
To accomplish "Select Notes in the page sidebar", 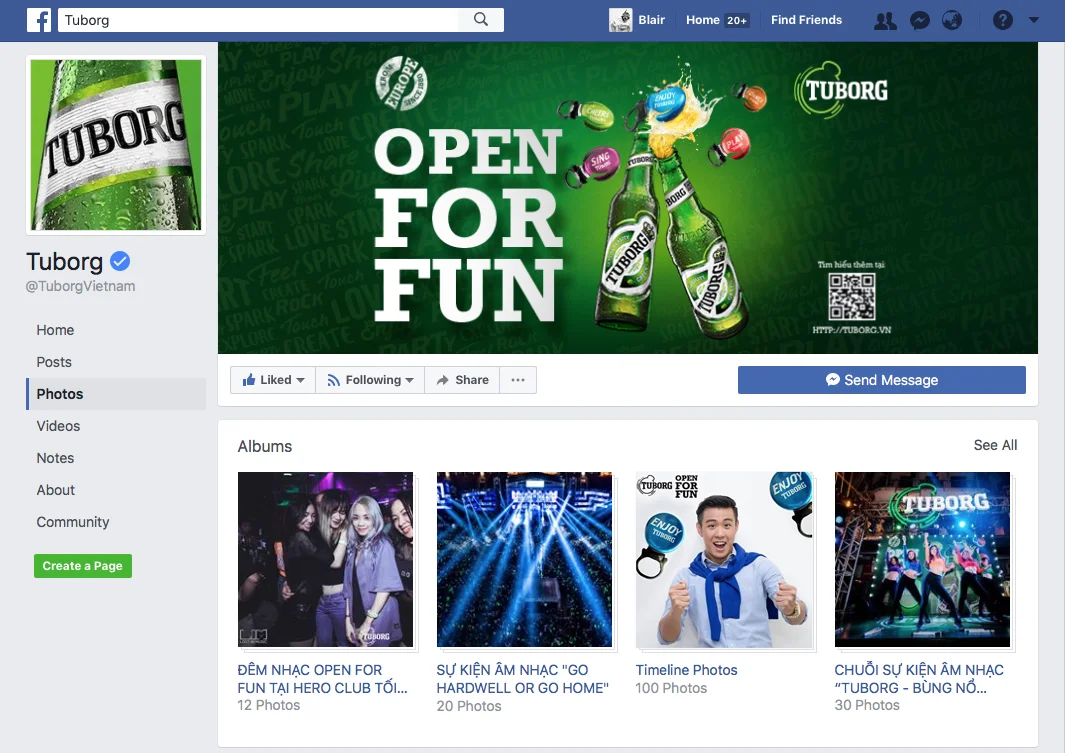I will (55, 458).
